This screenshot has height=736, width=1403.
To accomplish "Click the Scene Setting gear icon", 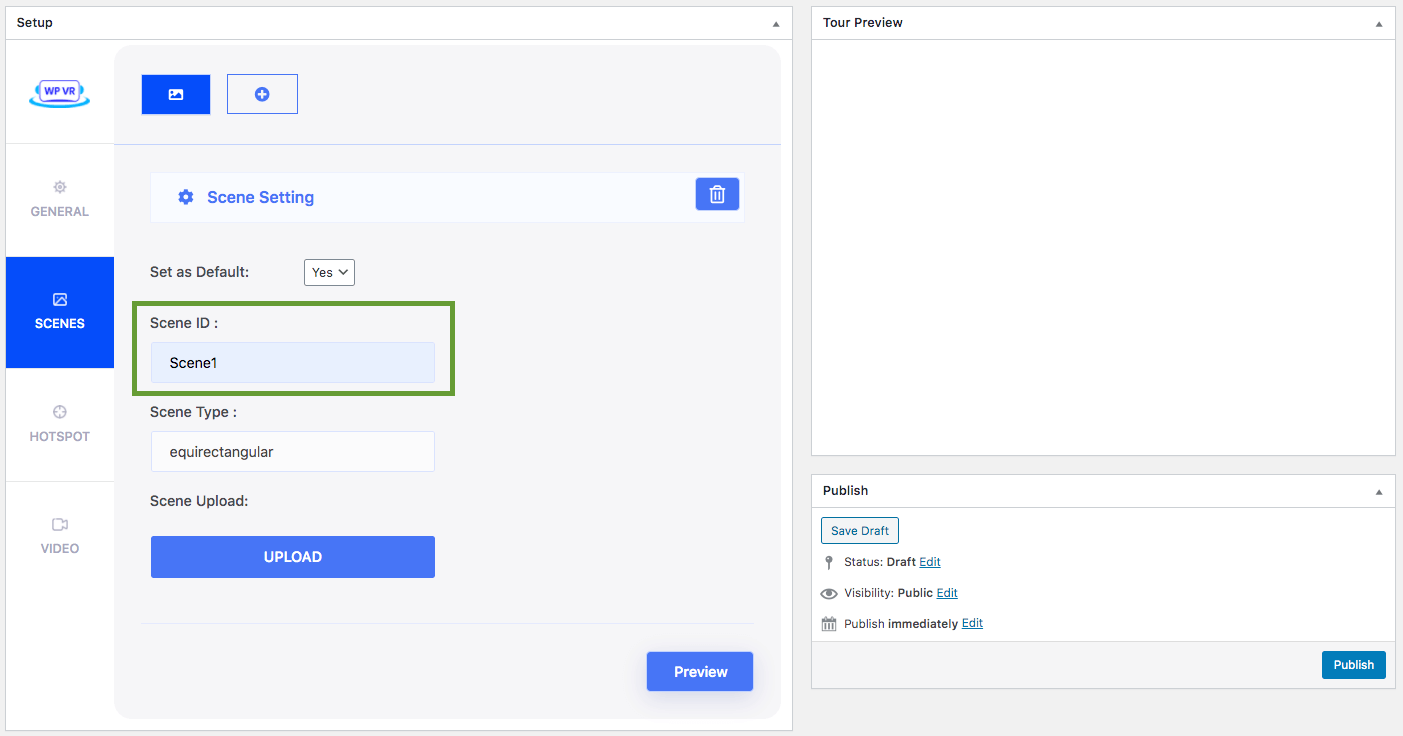I will 186,197.
